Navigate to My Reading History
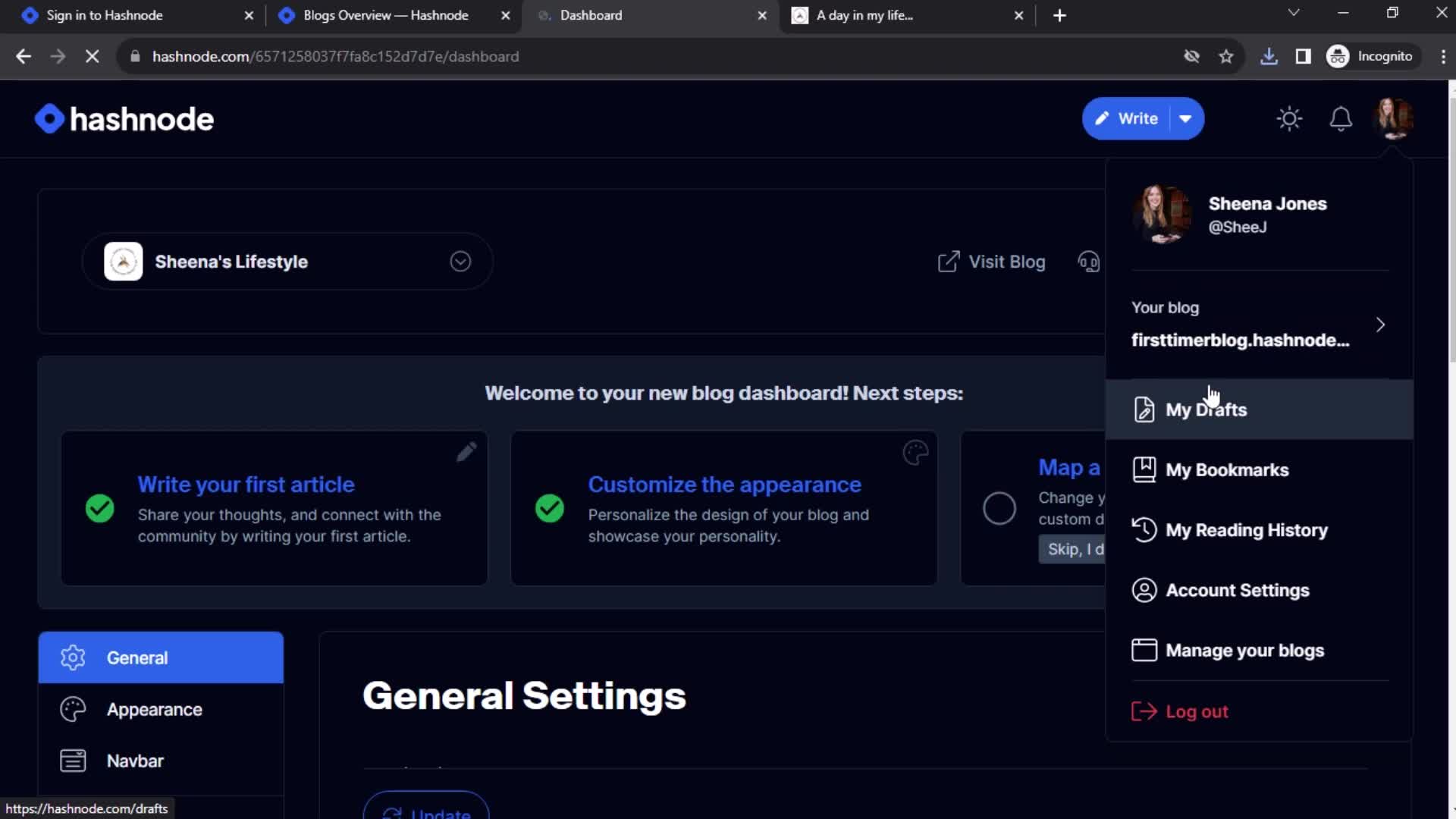Viewport: 1456px width, 819px height. point(1247,530)
